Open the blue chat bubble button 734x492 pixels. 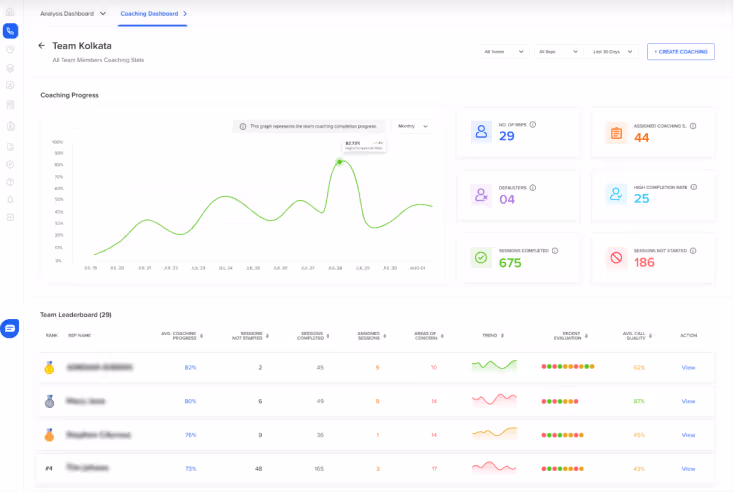(10, 329)
